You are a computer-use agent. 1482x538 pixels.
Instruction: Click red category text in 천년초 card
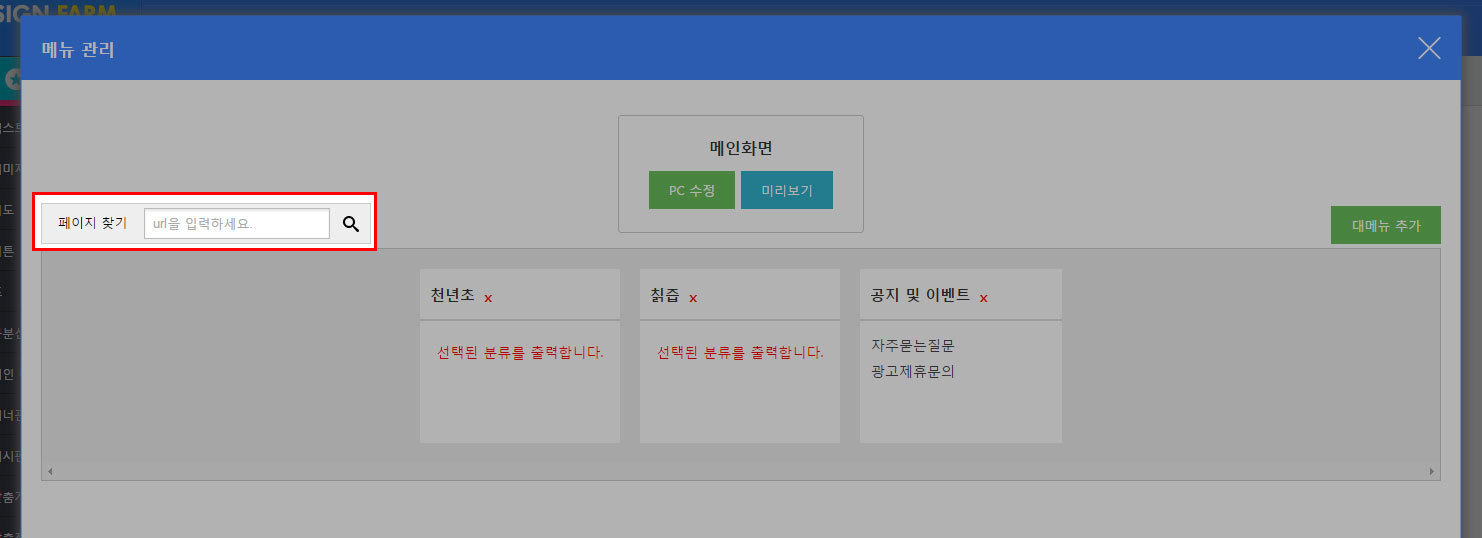coord(520,352)
